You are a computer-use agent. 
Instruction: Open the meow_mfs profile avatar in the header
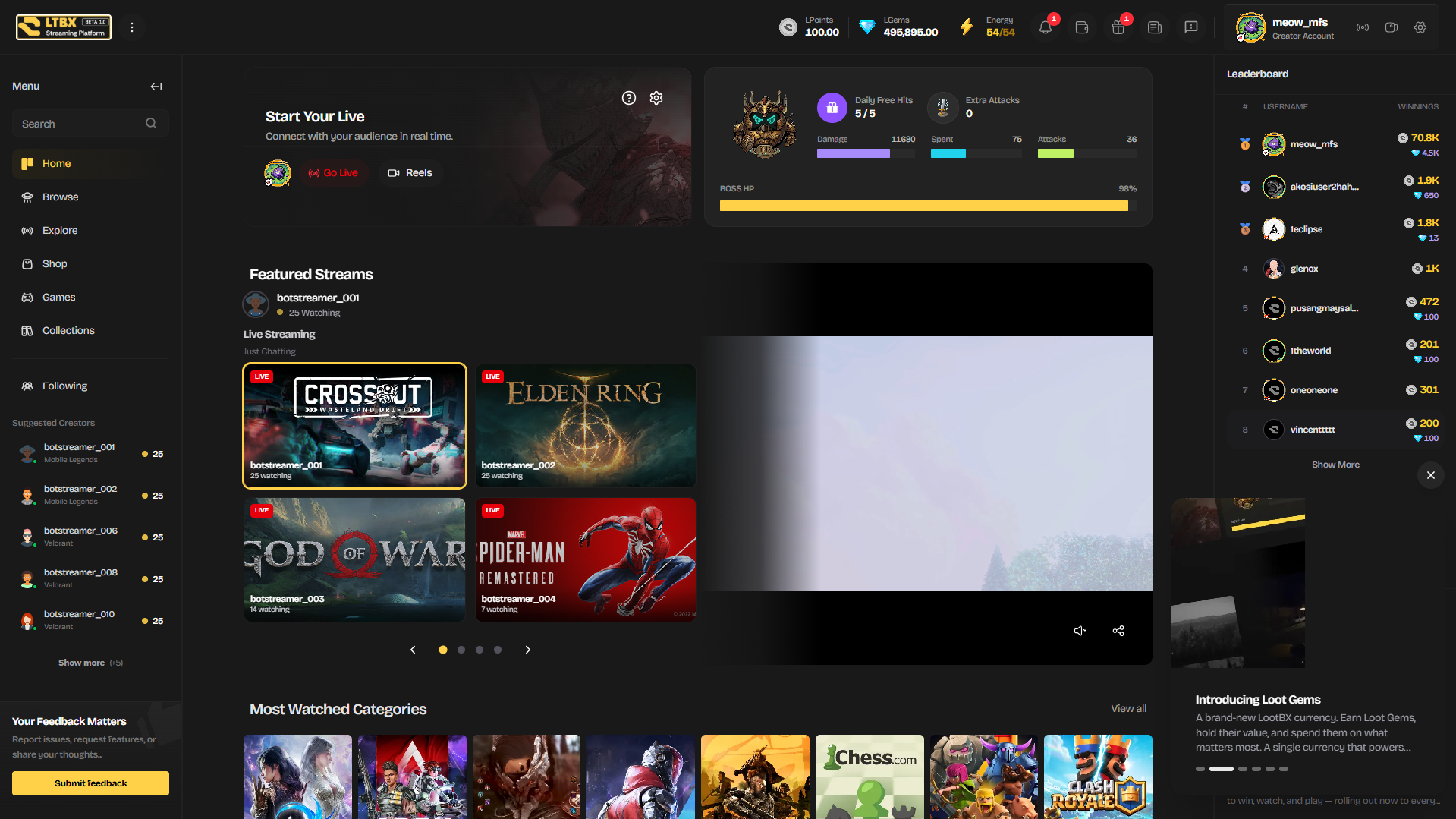(x=1250, y=27)
